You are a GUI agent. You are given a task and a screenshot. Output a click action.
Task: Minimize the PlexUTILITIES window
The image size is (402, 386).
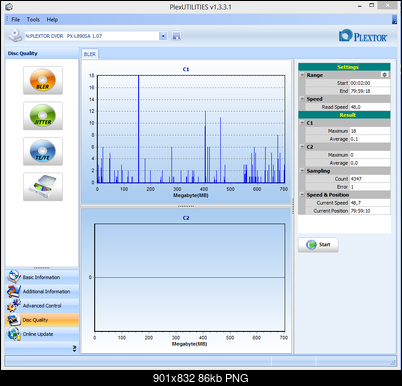(360, 6)
